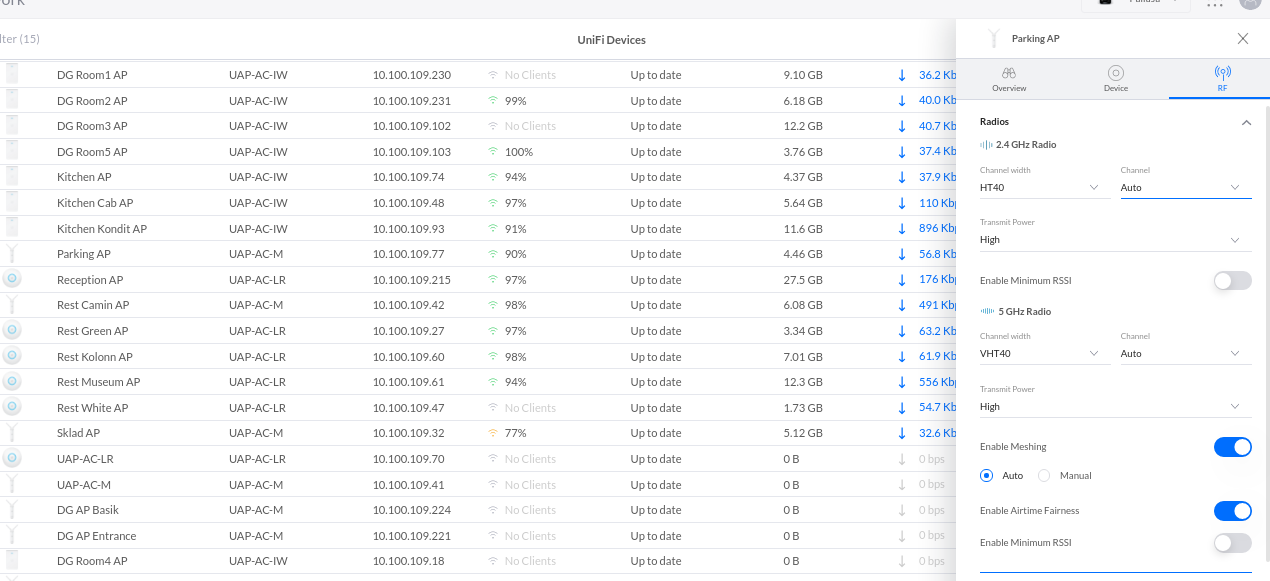Click the Wi-Fi icon in Rest Kolonn AP row
This screenshot has height=581, width=1270.
point(492,357)
